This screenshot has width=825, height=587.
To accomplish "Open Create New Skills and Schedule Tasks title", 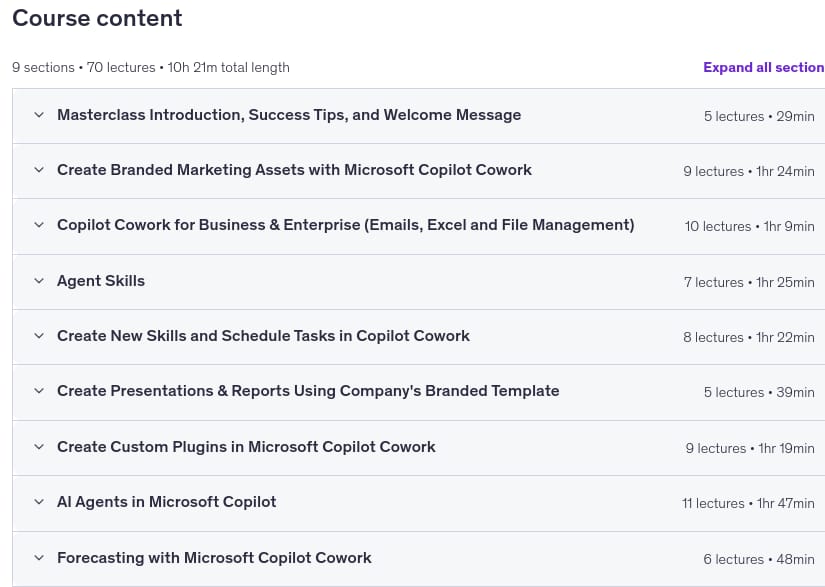I will pos(263,336).
